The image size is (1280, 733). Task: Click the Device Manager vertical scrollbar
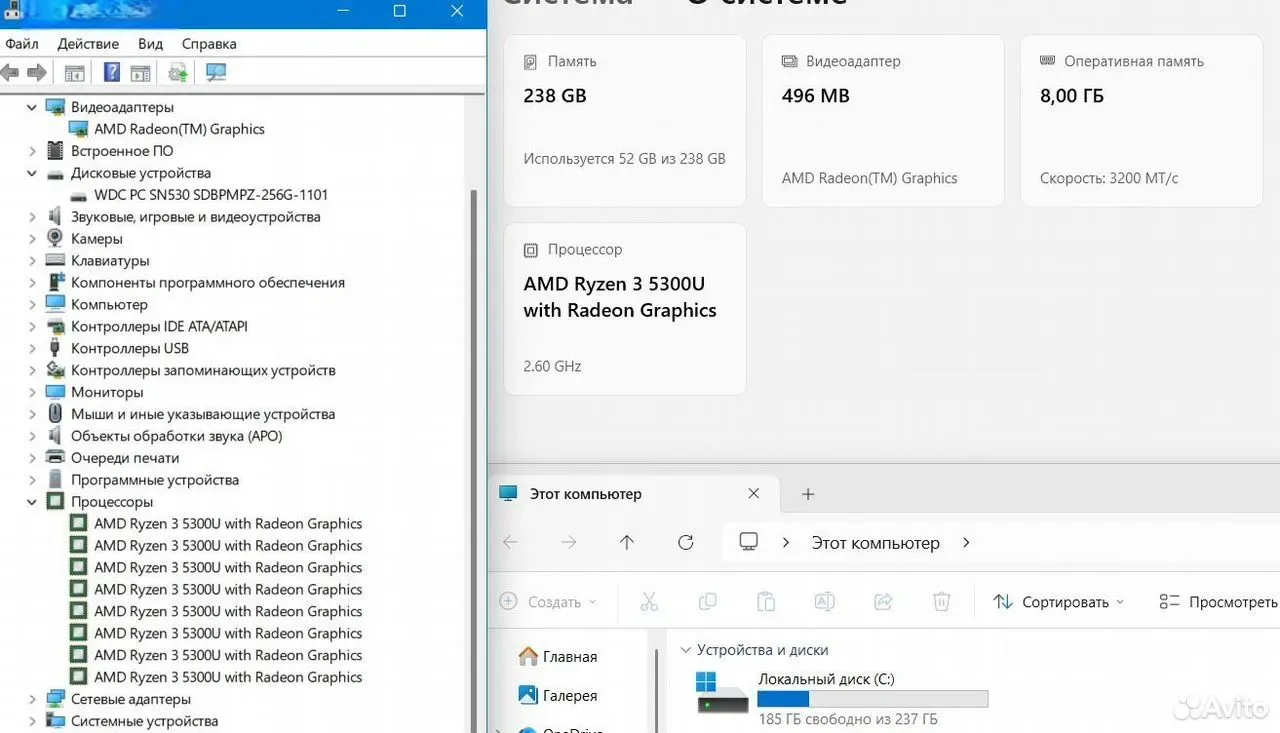474,460
